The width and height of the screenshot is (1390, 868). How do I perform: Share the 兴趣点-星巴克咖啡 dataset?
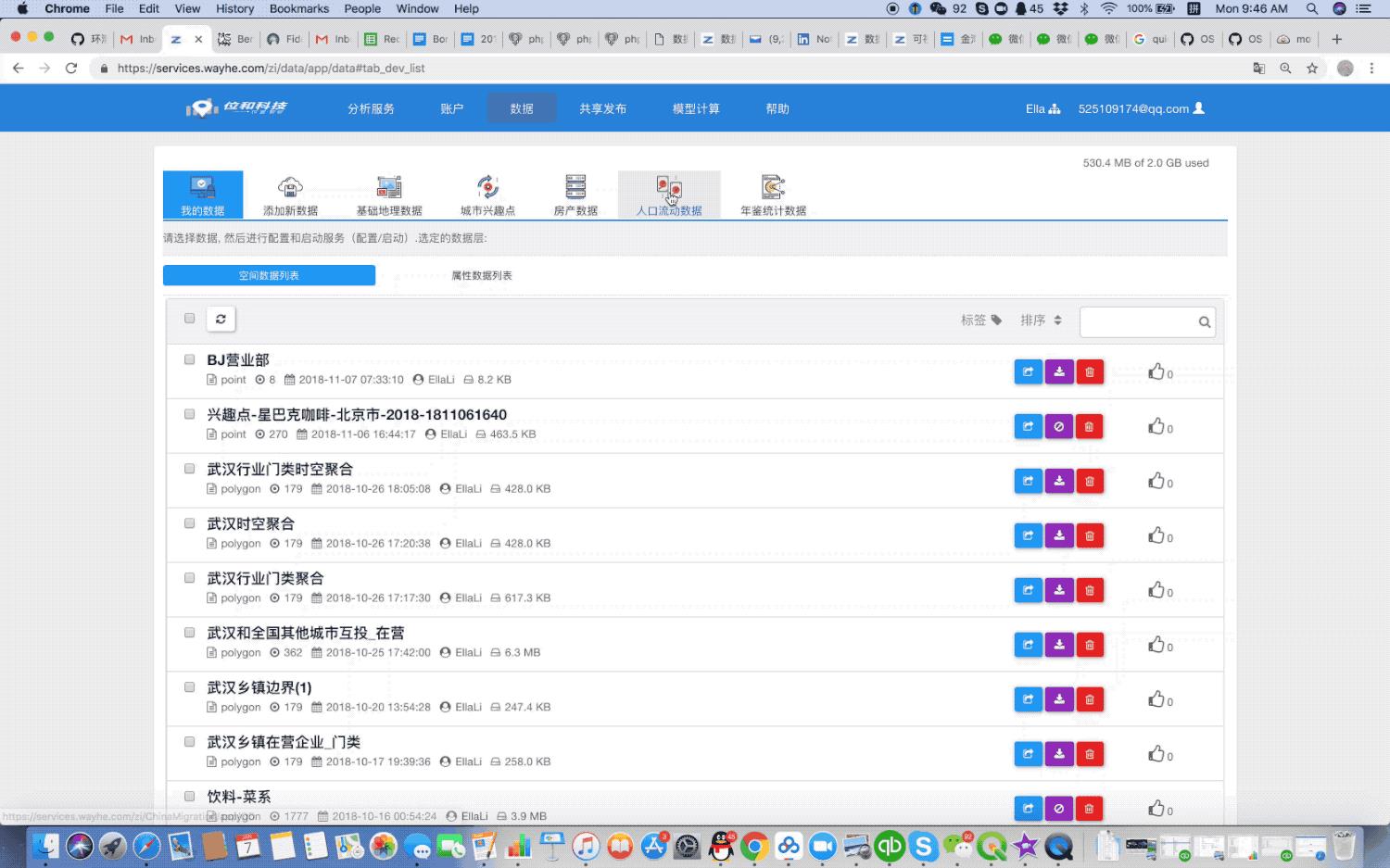click(x=1029, y=427)
